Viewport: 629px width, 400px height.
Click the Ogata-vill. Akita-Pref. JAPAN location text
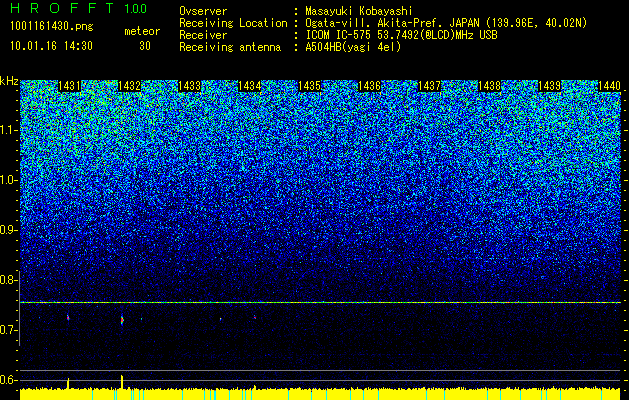point(446,23)
